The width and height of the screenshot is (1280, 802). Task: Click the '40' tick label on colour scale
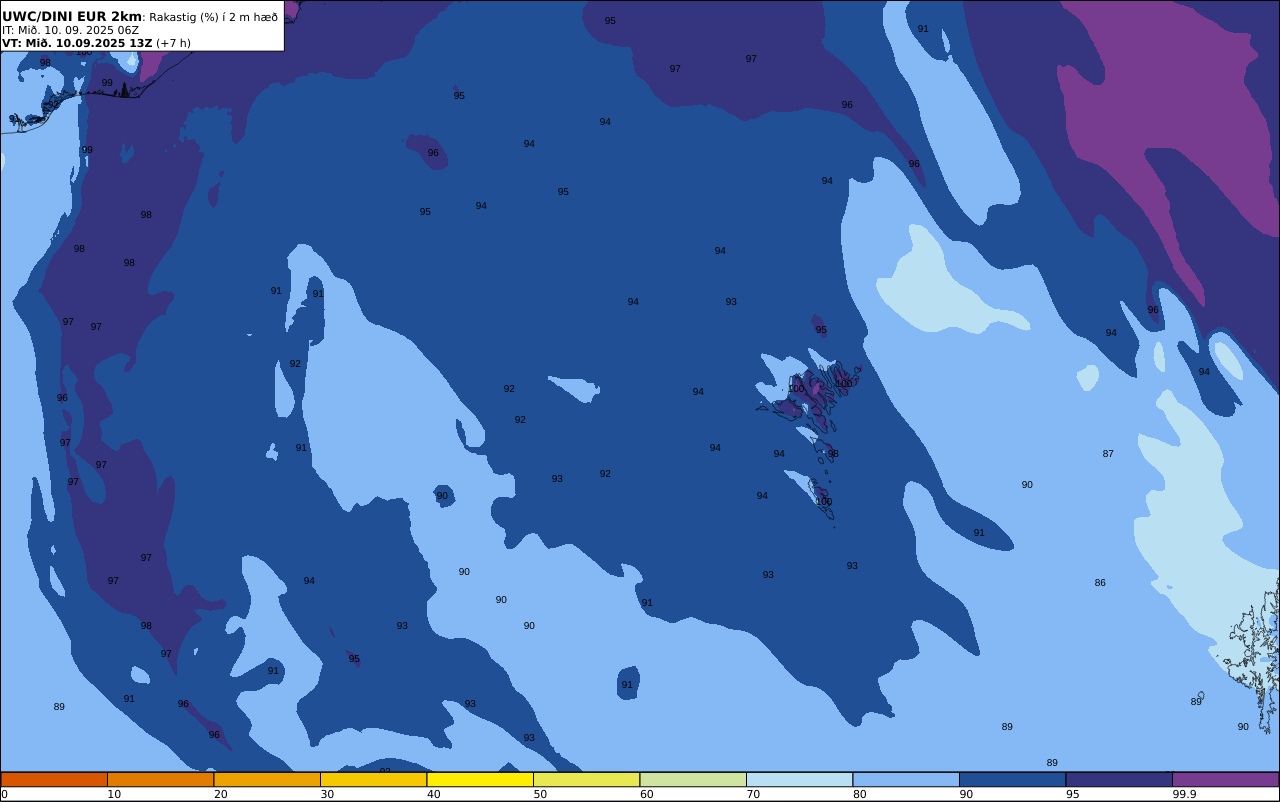click(433, 794)
